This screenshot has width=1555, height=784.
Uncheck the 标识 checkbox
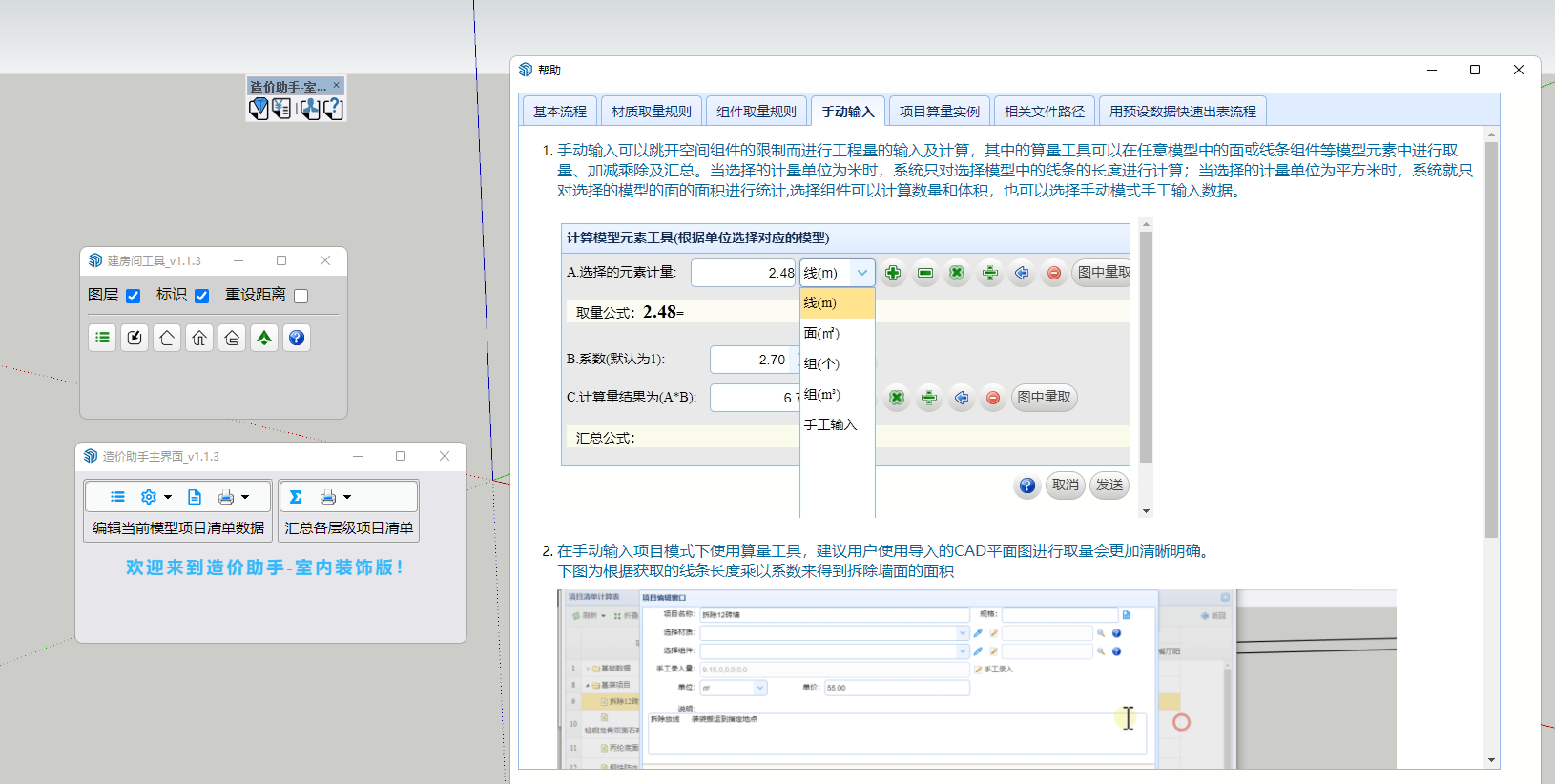point(202,296)
